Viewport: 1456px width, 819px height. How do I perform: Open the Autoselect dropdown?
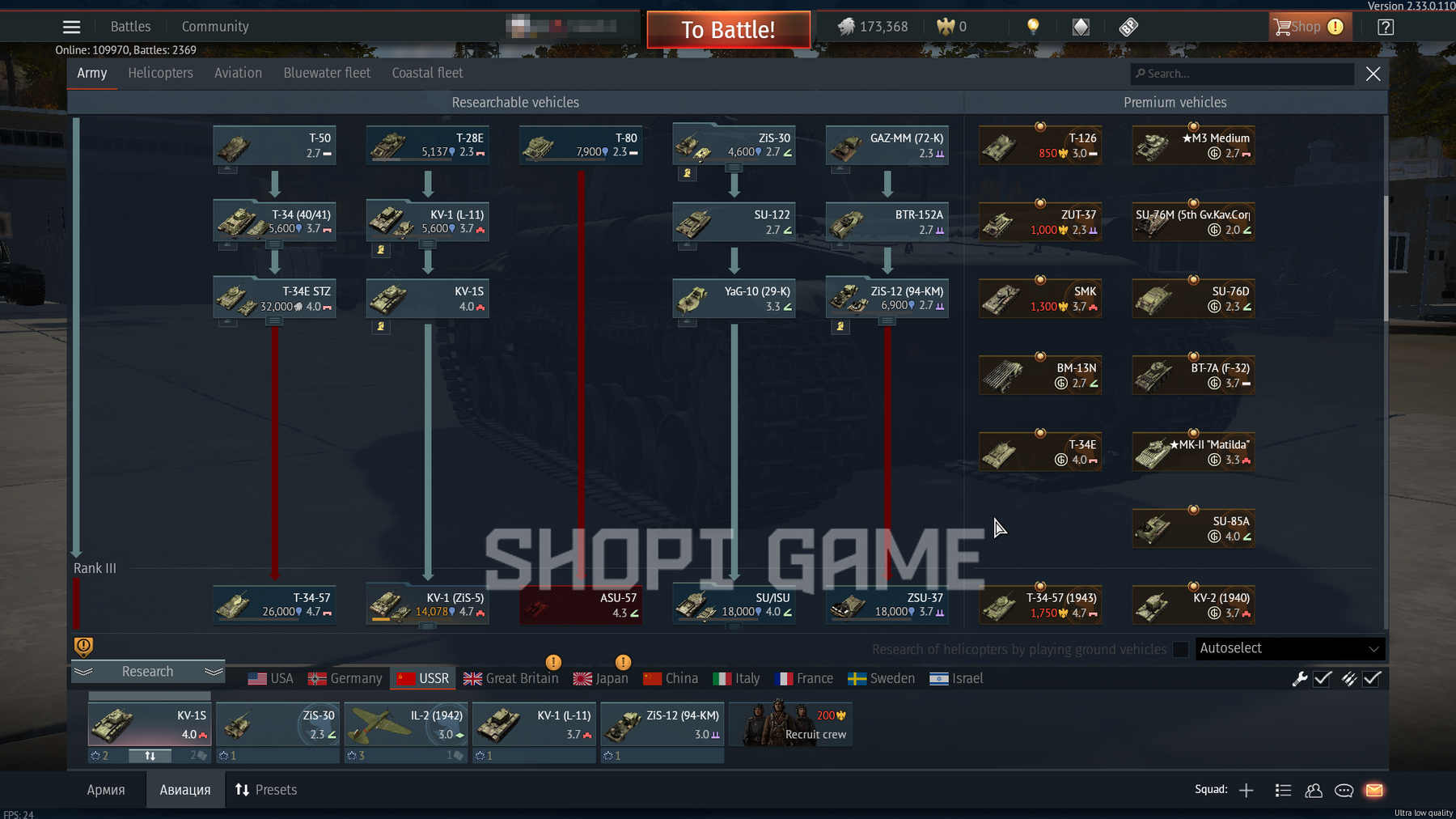1289,648
